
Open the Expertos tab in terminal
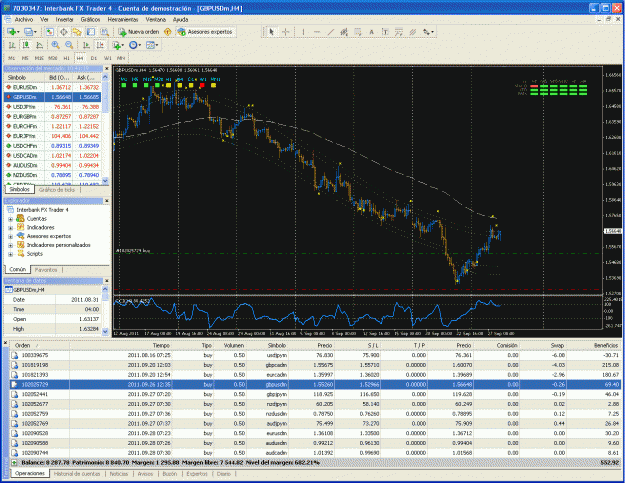click(x=197, y=474)
